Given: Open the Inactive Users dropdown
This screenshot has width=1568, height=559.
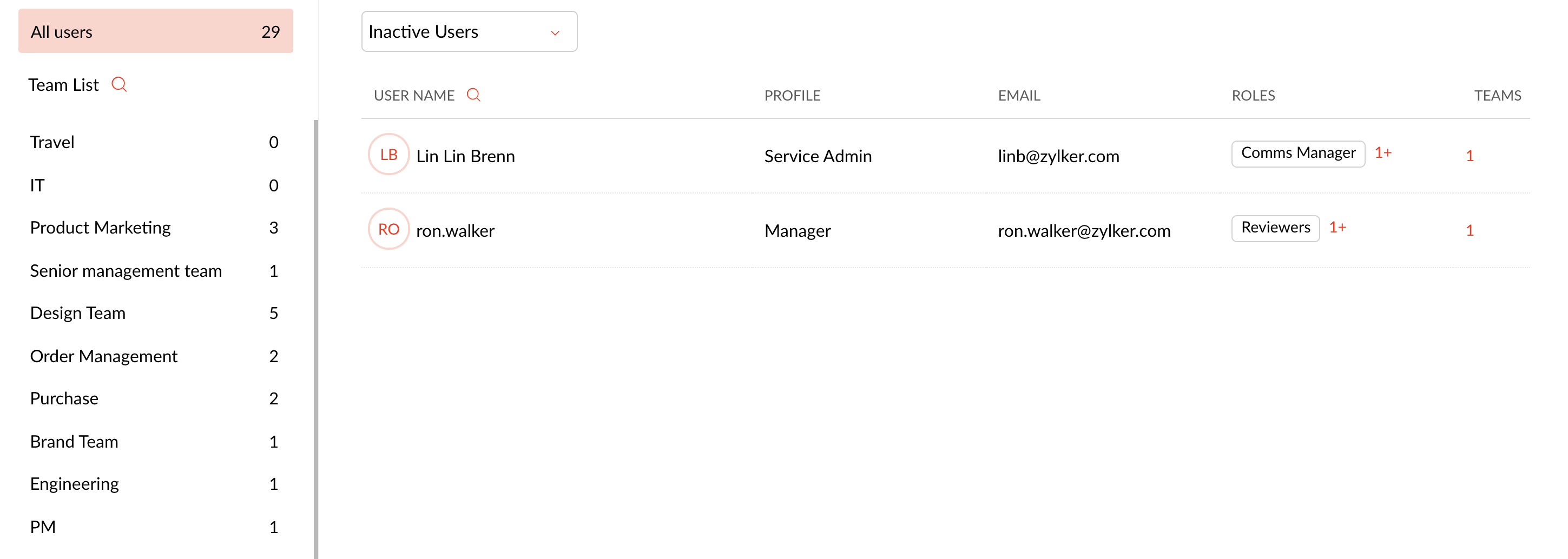Looking at the screenshot, I should click(x=469, y=32).
